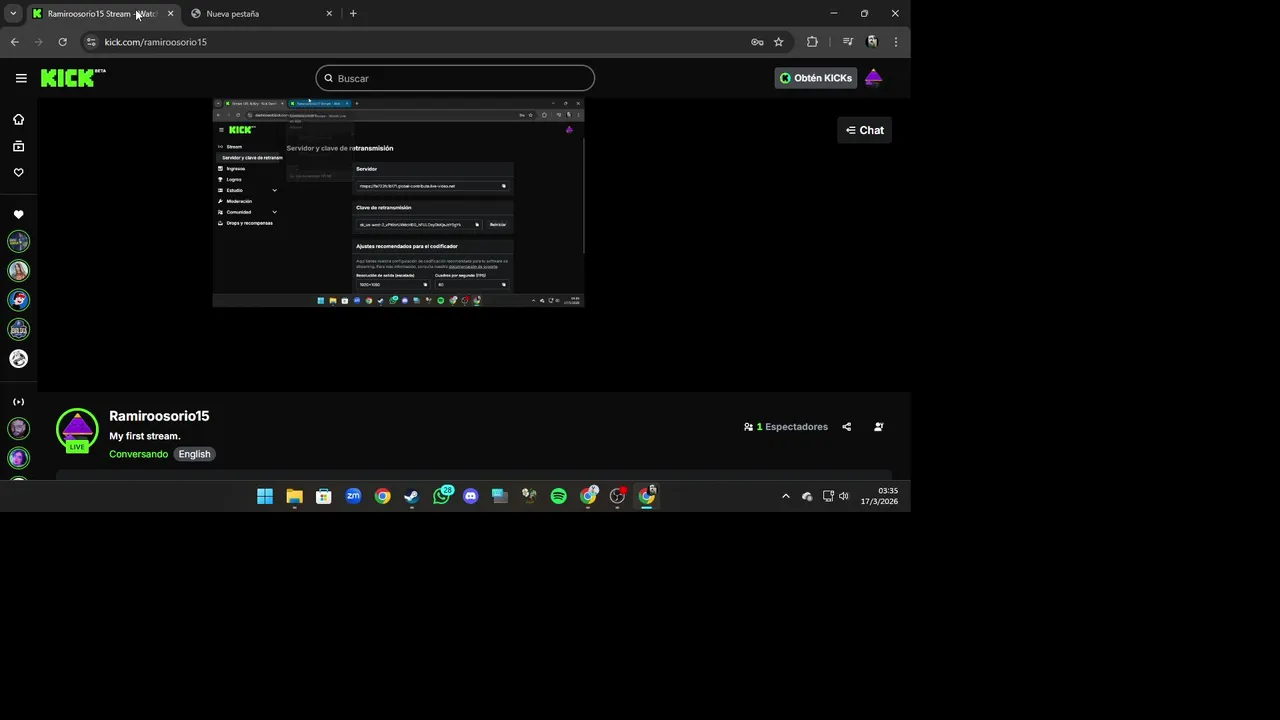Close the Nueva pestaña tab
This screenshot has height=720, width=1280.
[329, 14]
